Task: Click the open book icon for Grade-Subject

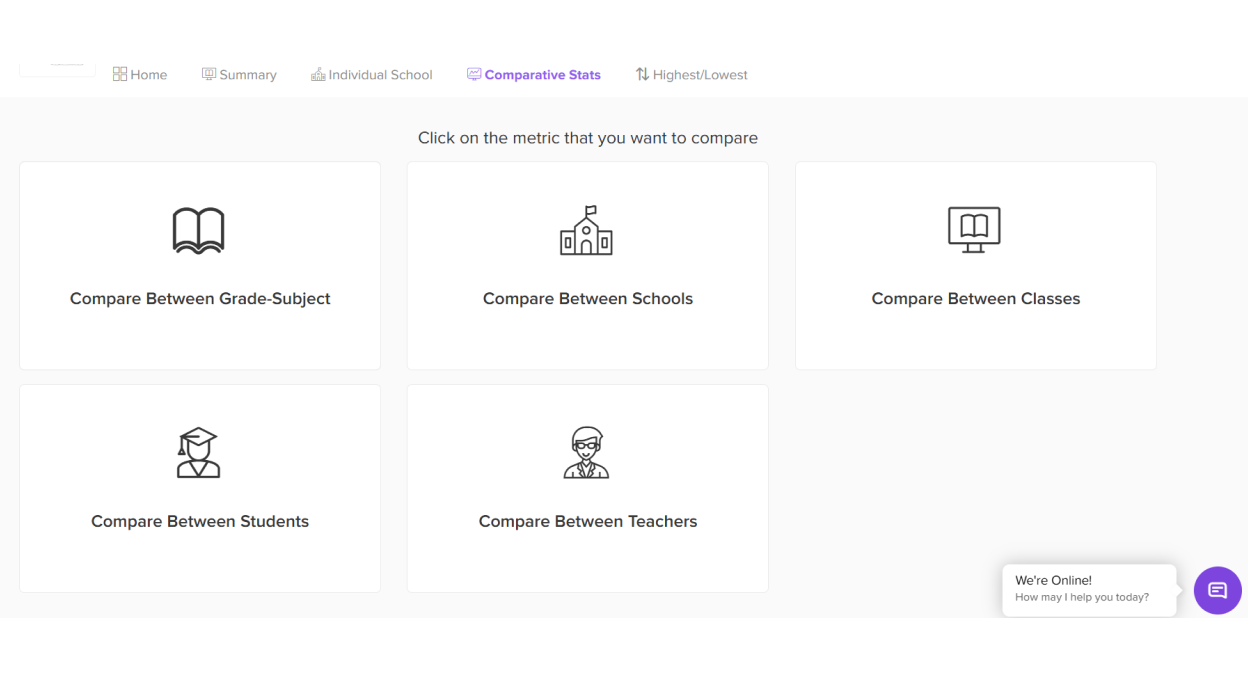Action: (199, 231)
